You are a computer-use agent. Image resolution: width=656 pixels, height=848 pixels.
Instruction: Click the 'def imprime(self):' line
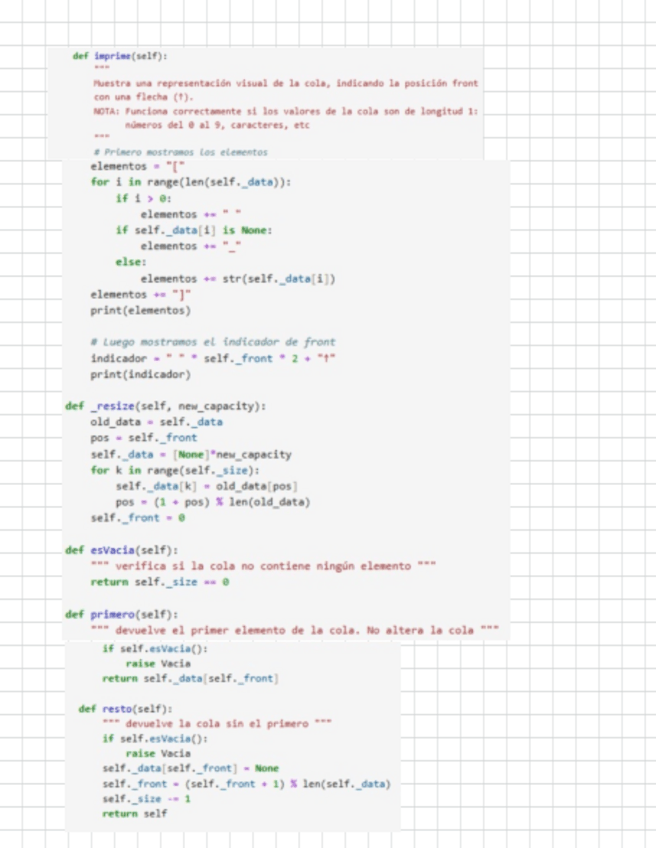120,56
